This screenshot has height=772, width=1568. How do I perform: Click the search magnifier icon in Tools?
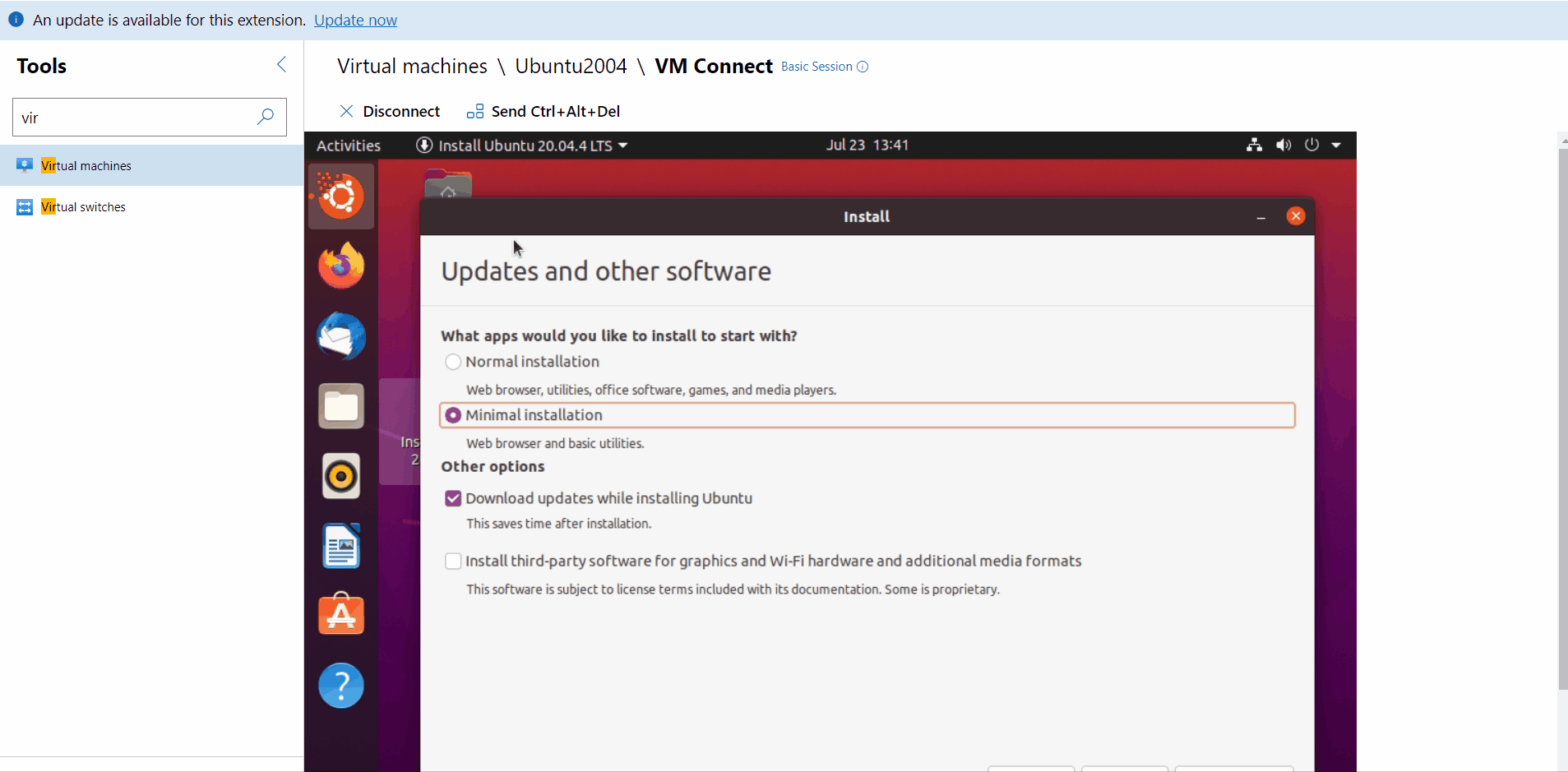265,117
